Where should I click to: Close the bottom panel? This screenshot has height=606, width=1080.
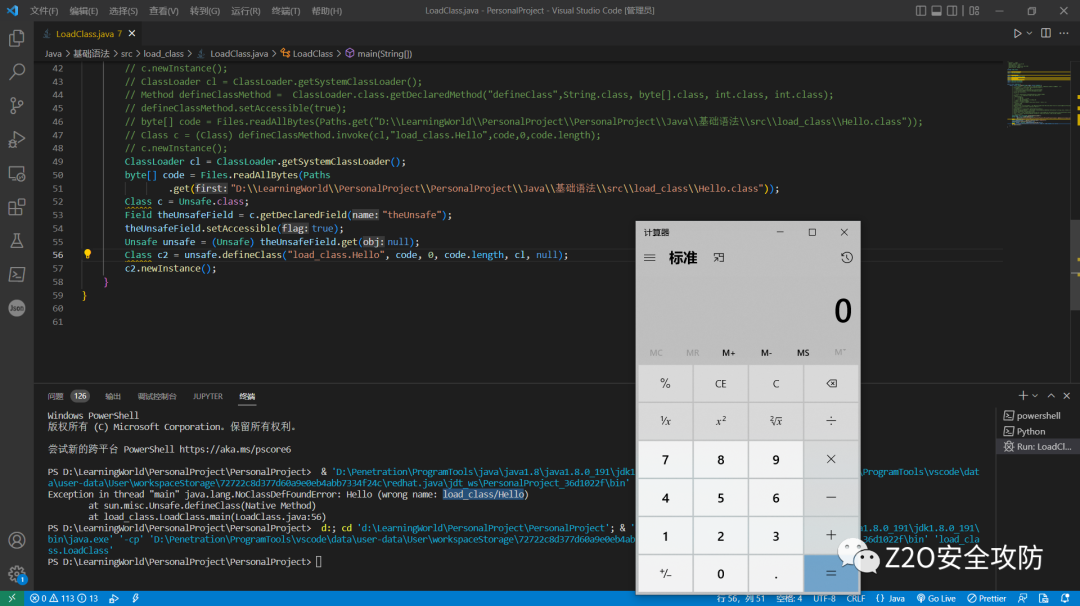(1067, 395)
